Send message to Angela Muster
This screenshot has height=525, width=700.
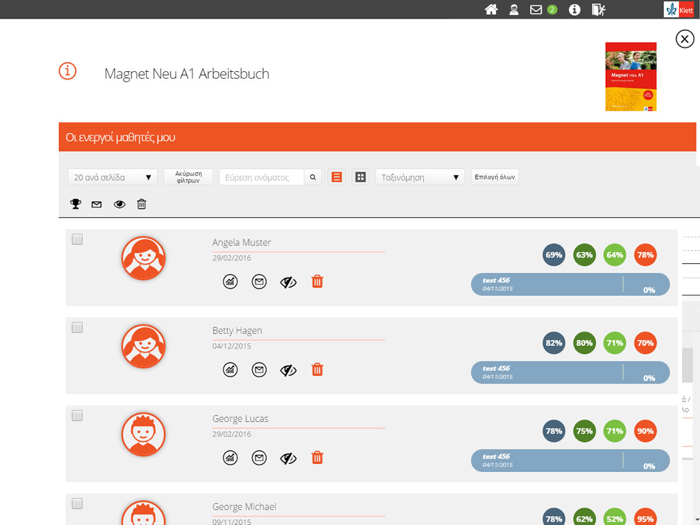click(x=259, y=282)
